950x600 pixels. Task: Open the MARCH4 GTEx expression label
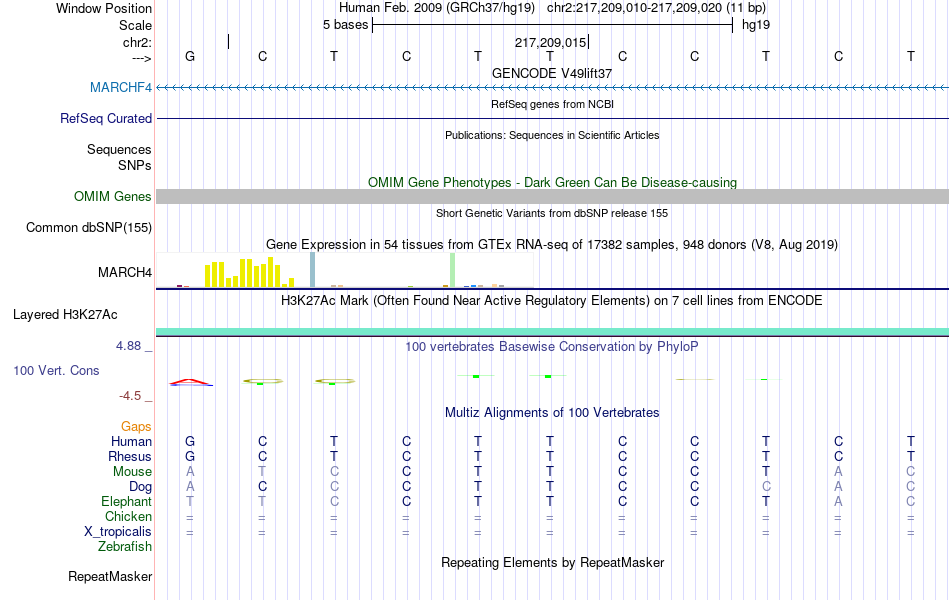pyautogui.click(x=125, y=272)
